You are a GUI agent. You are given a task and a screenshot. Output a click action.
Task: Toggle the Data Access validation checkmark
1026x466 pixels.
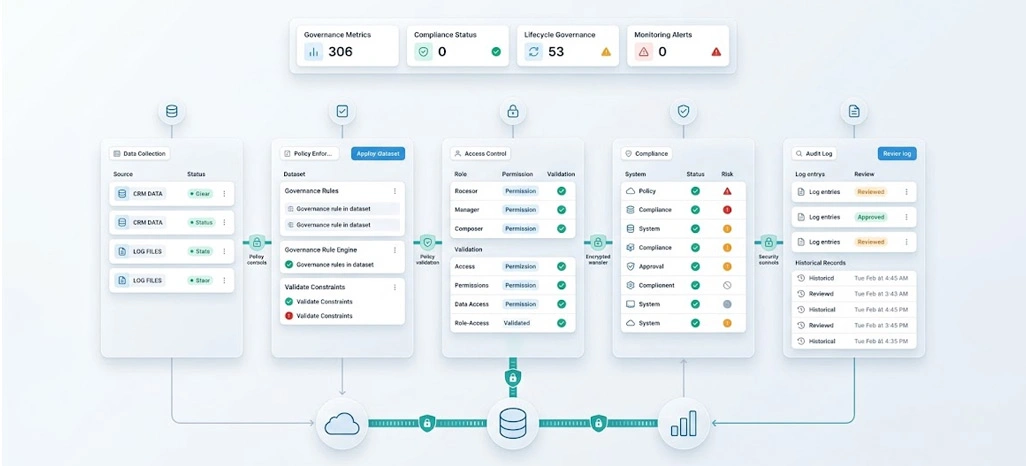pos(561,304)
